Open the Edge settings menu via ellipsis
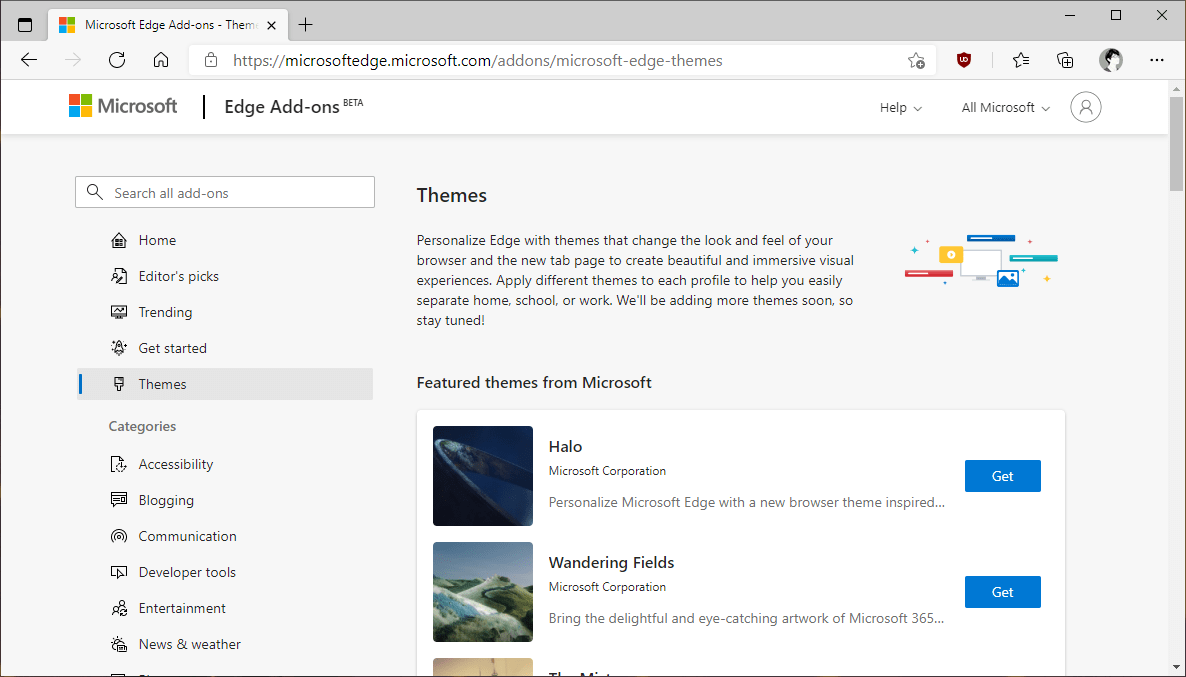 click(x=1157, y=60)
